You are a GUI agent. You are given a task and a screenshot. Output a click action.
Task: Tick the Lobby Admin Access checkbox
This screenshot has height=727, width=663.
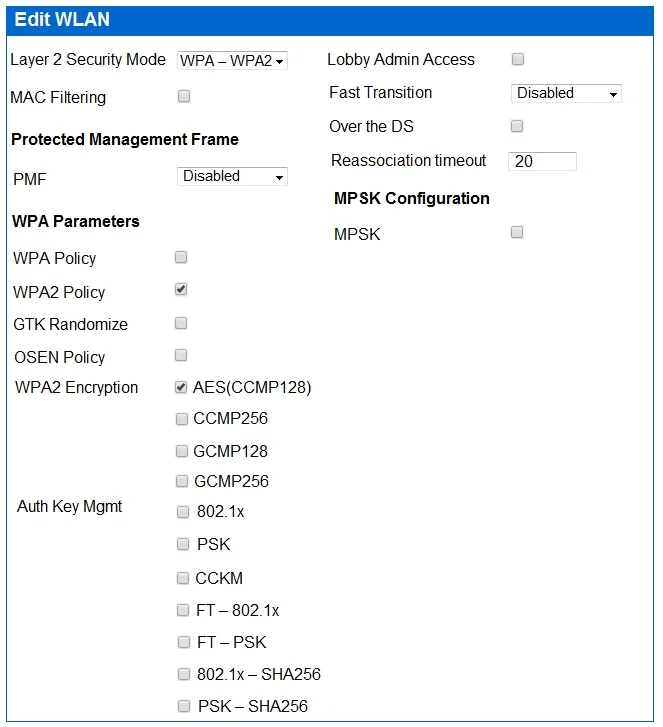coord(518,59)
